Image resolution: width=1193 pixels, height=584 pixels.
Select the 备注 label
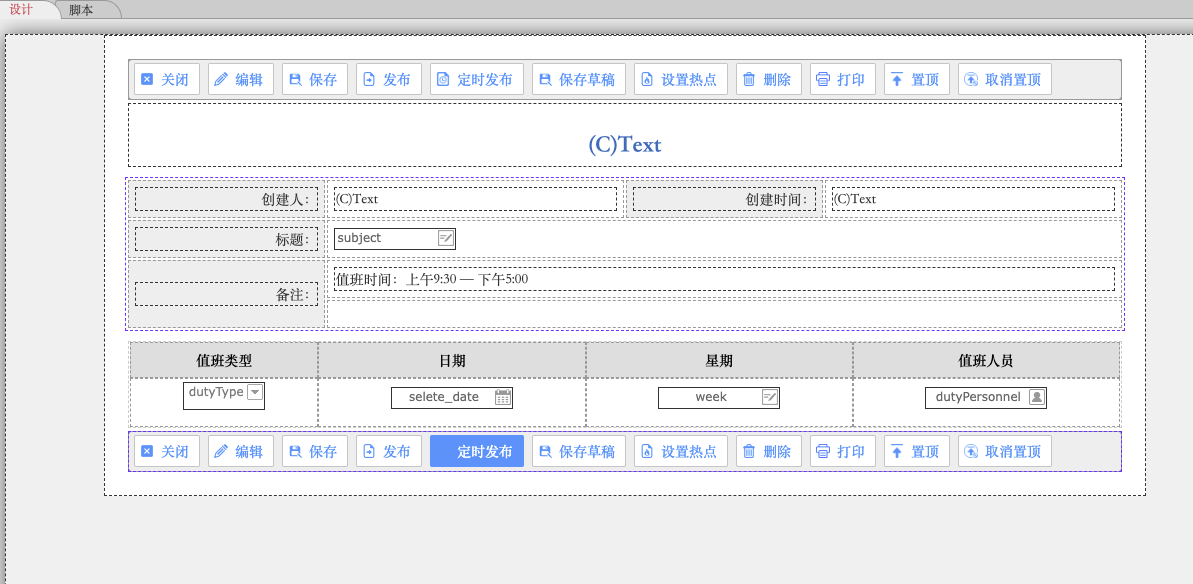coord(227,294)
